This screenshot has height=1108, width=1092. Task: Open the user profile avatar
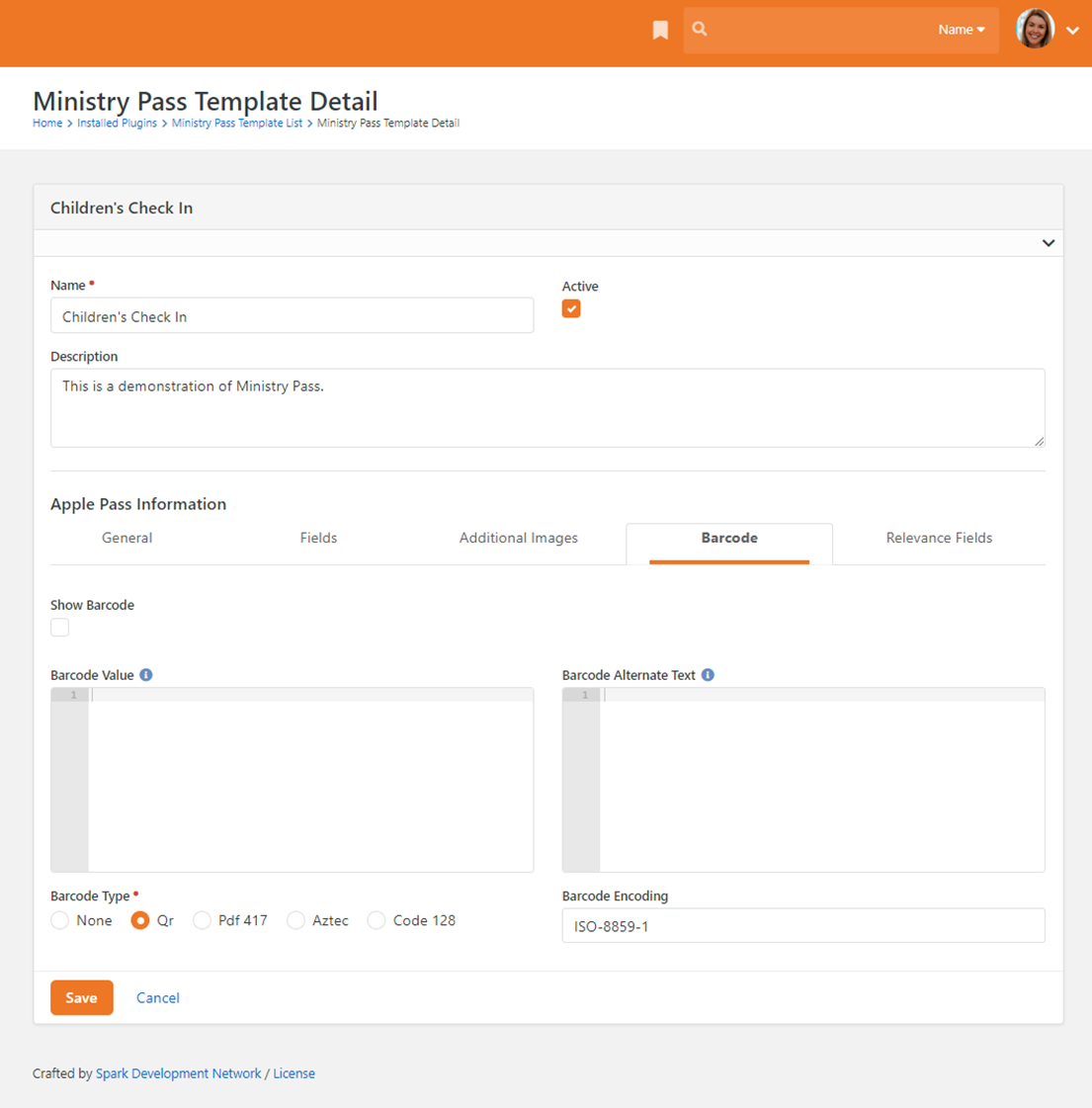(x=1035, y=30)
